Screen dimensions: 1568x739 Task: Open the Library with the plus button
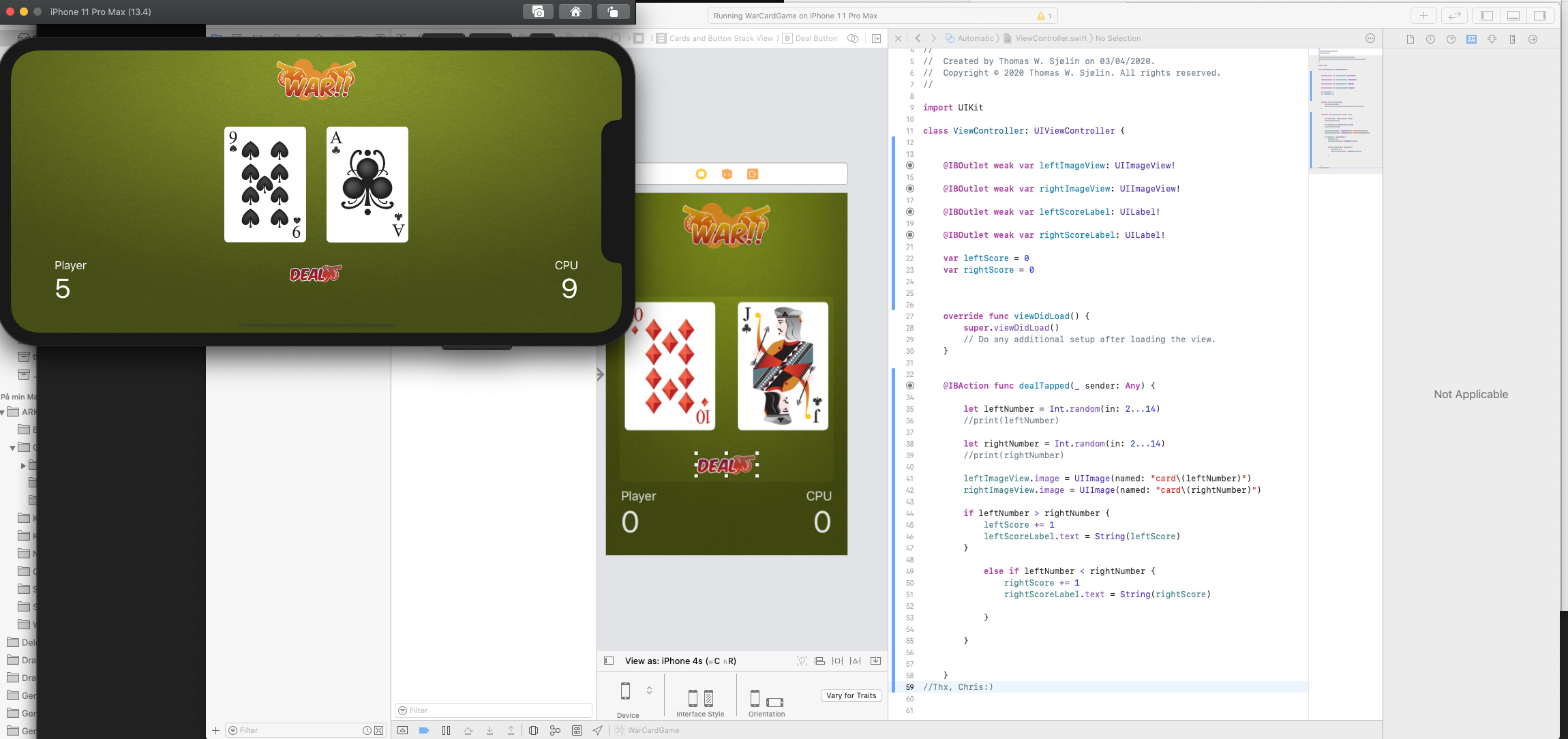[1423, 16]
